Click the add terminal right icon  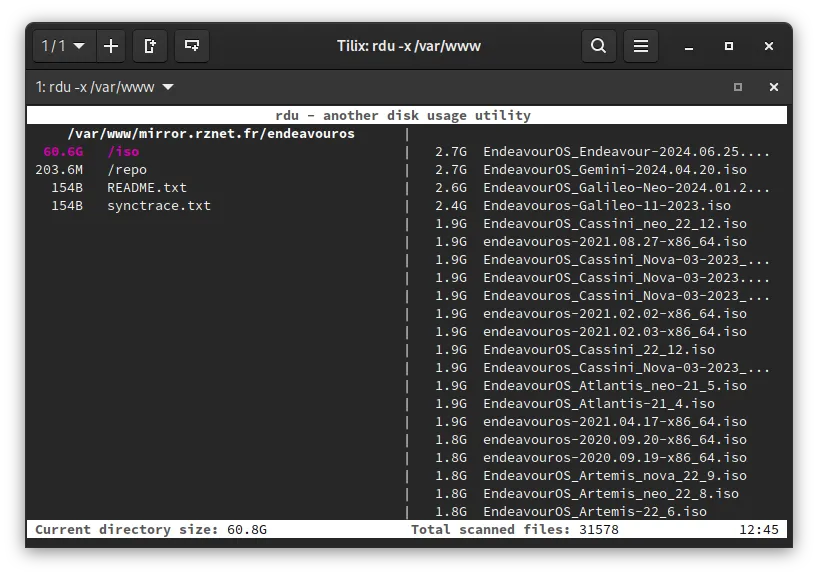(150, 46)
